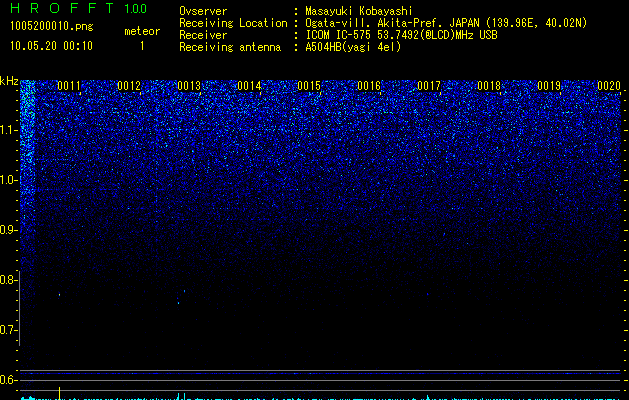
Task: Click the 0.7 kHz axis label
Action: (8, 330)
